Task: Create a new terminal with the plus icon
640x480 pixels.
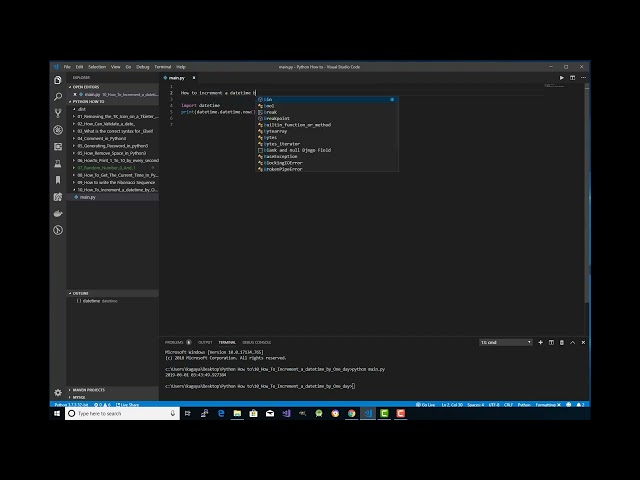Action: [540, 342]
